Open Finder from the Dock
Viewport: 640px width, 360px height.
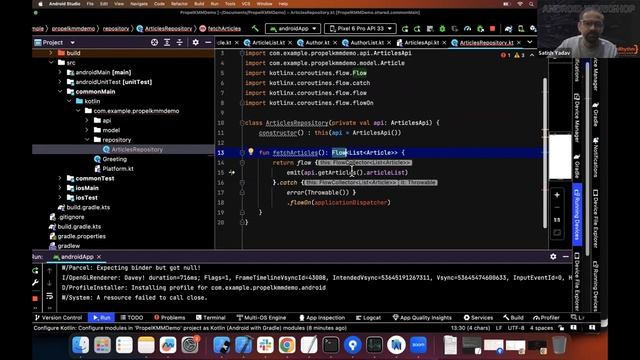(80, 345)
